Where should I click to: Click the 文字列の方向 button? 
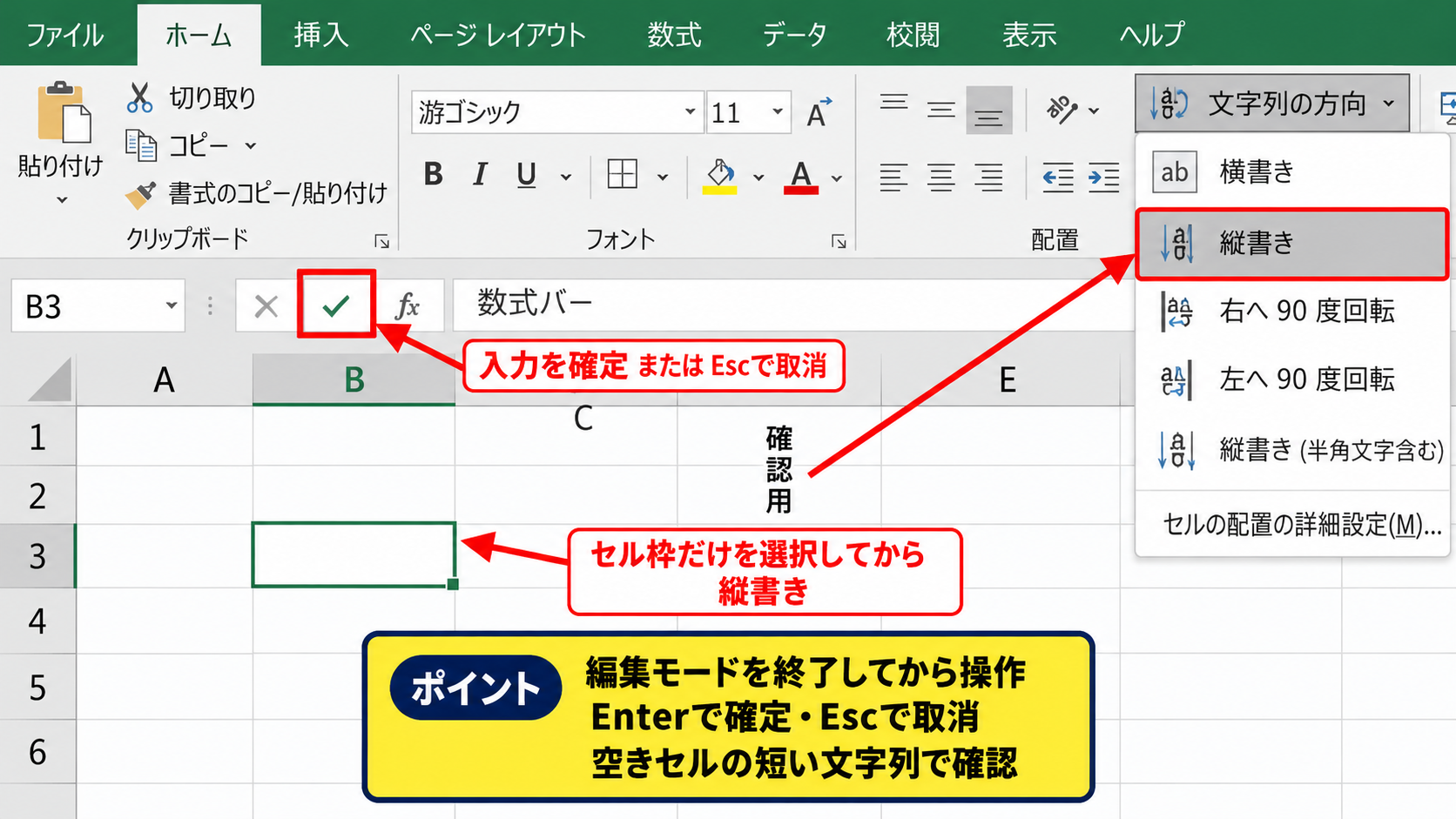tap(1271, 104)
